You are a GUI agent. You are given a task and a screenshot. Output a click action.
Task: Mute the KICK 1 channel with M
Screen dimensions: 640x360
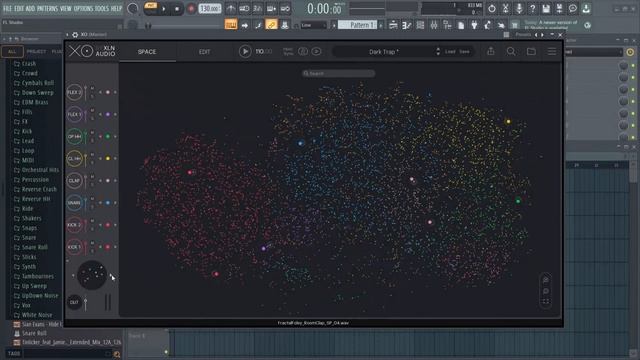click(92, 243)
